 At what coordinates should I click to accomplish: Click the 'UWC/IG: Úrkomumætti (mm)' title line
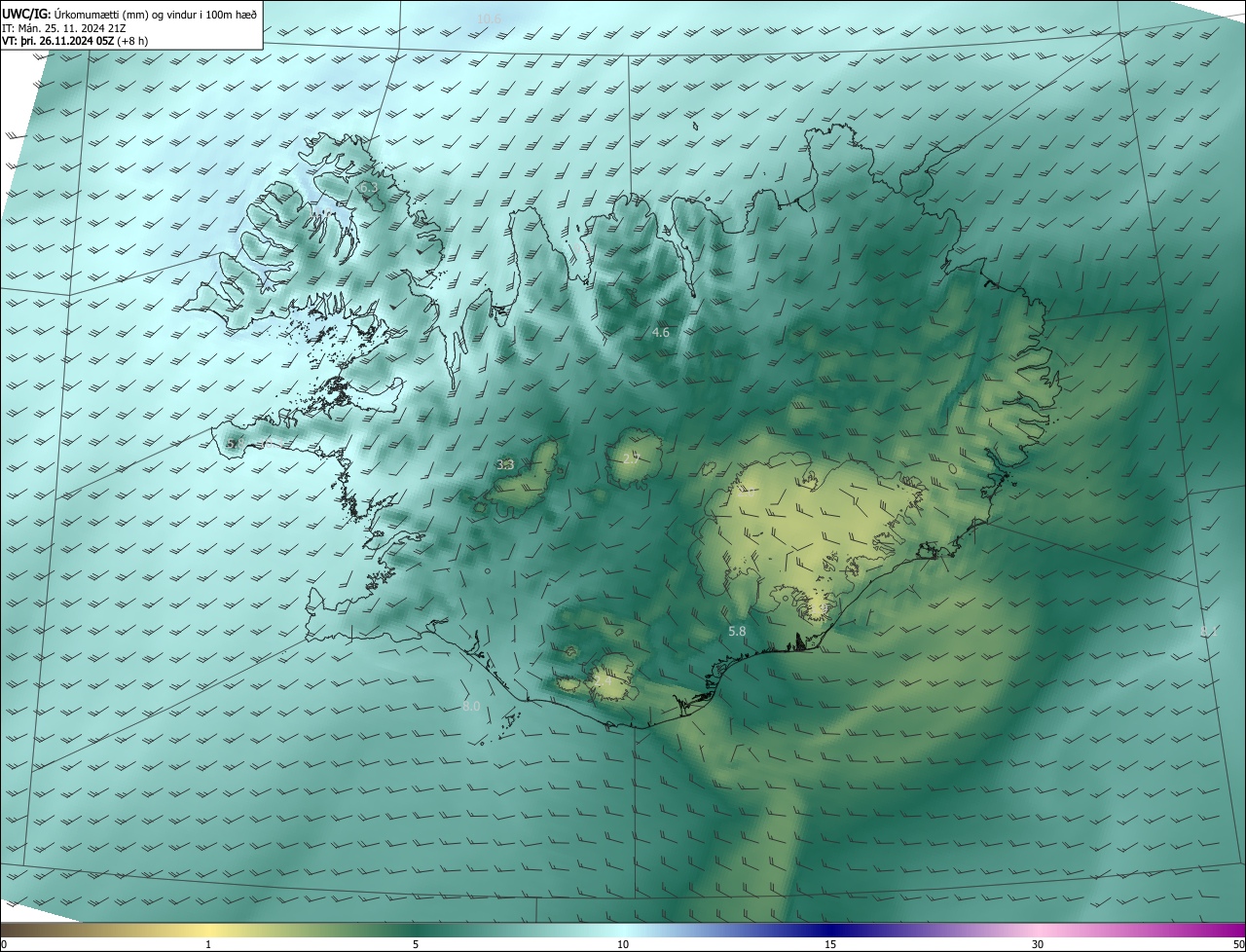[129, 14]
